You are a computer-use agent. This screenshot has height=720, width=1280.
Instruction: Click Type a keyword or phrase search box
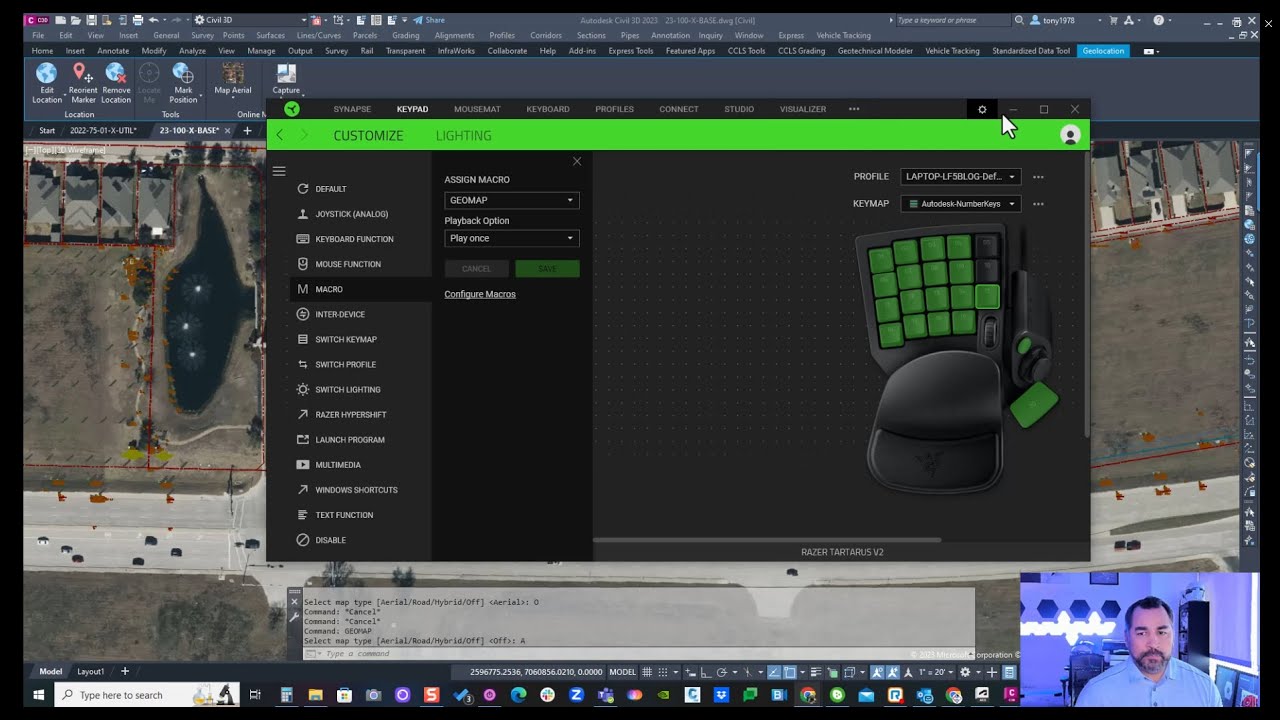(x=952, y=20)
